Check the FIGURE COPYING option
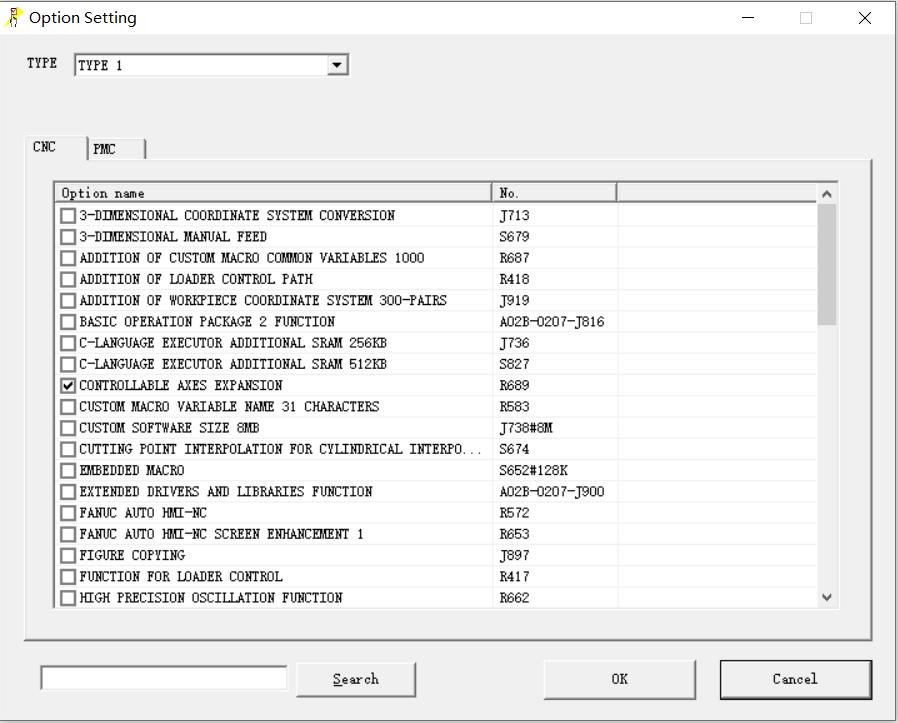 (x=68, y=556)
